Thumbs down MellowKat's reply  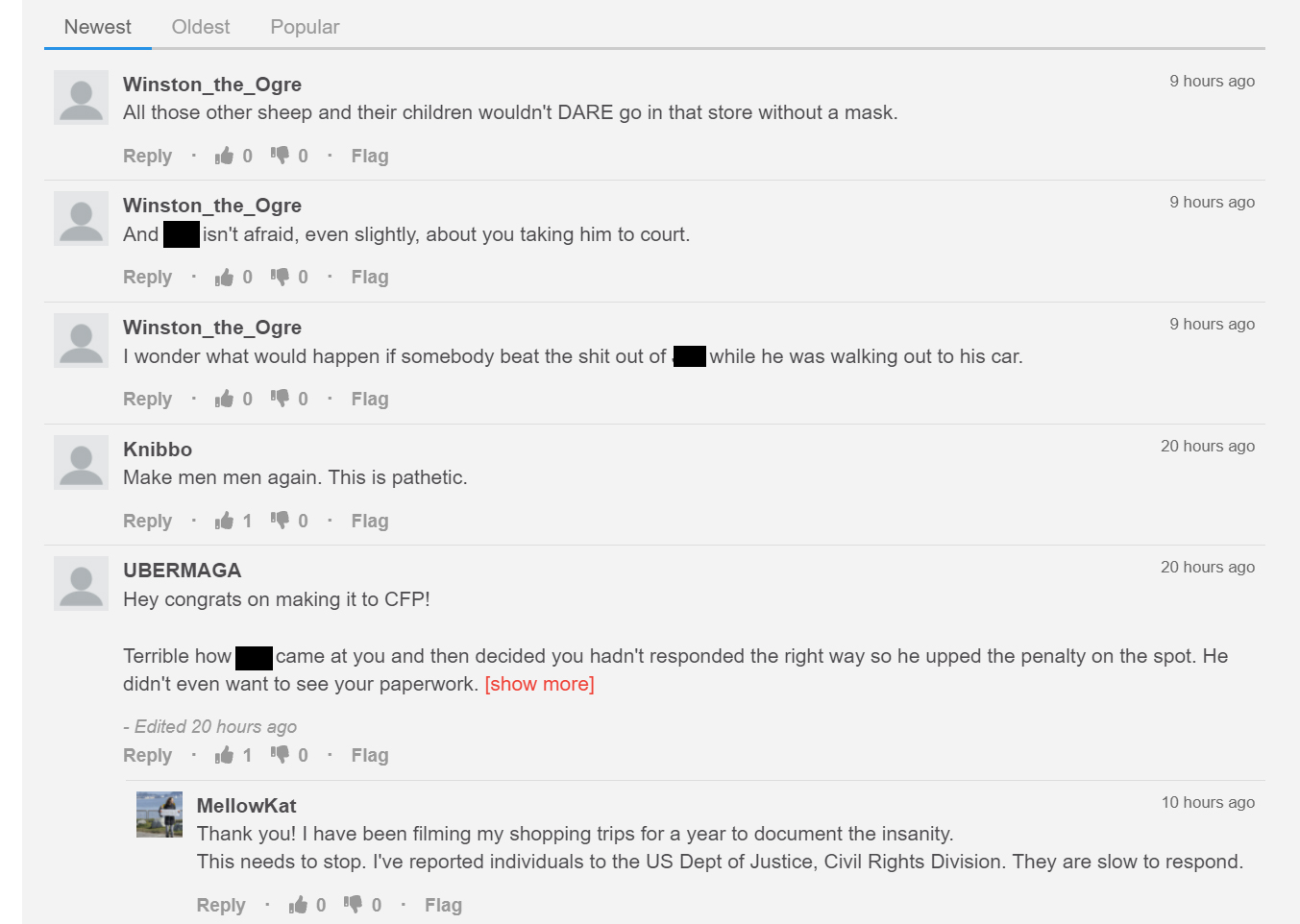click(354, 905)
